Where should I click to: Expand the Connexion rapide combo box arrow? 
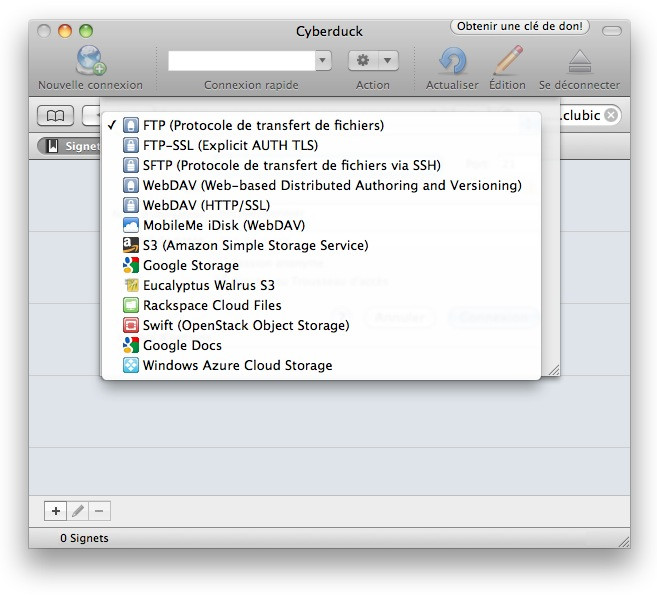[x=322, y=61]
